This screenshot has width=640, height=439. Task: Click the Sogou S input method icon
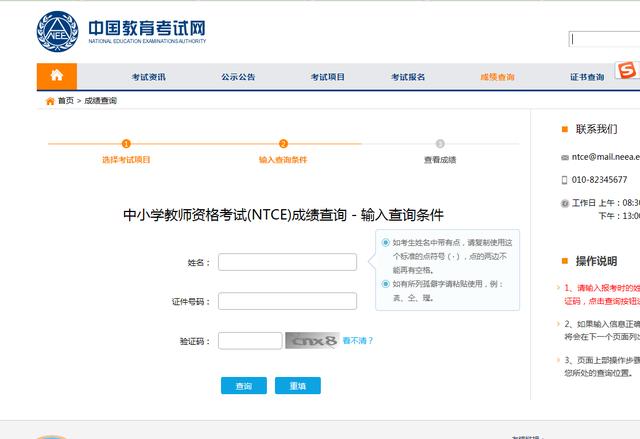tap(627, 70)
